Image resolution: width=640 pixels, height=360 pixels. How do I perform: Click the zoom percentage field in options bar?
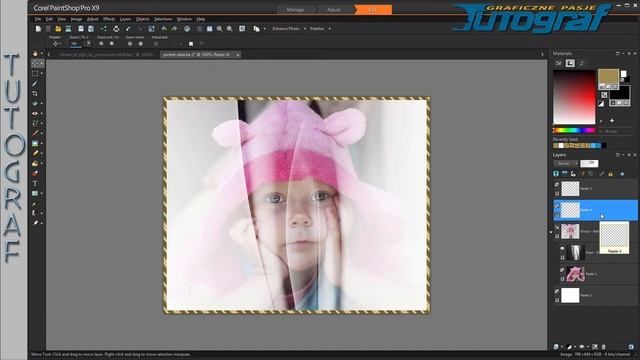tap(76, 44)
